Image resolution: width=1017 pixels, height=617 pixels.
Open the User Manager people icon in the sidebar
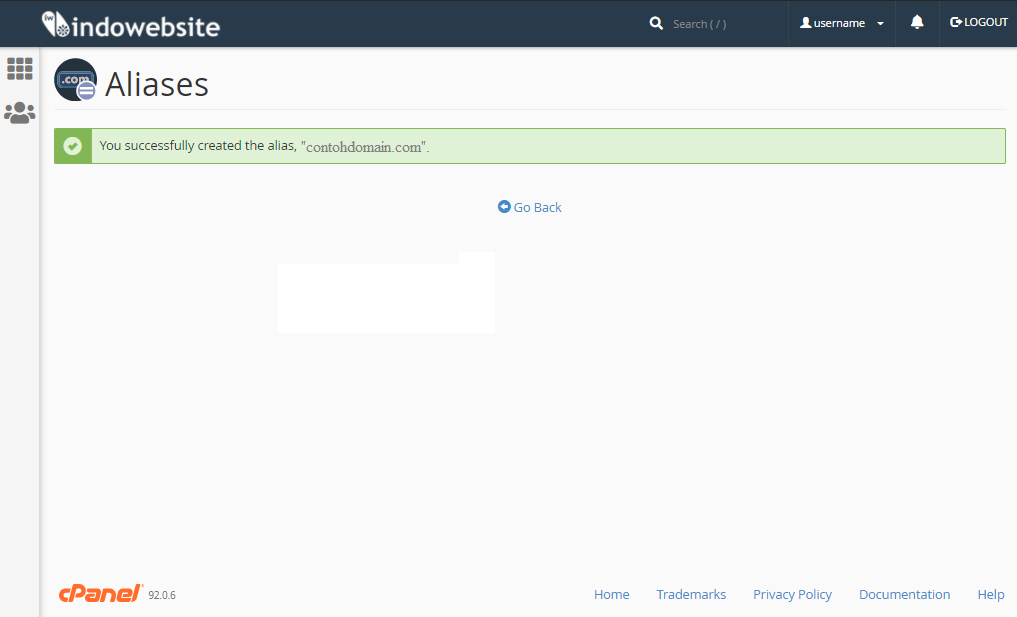tap(20, 113)
